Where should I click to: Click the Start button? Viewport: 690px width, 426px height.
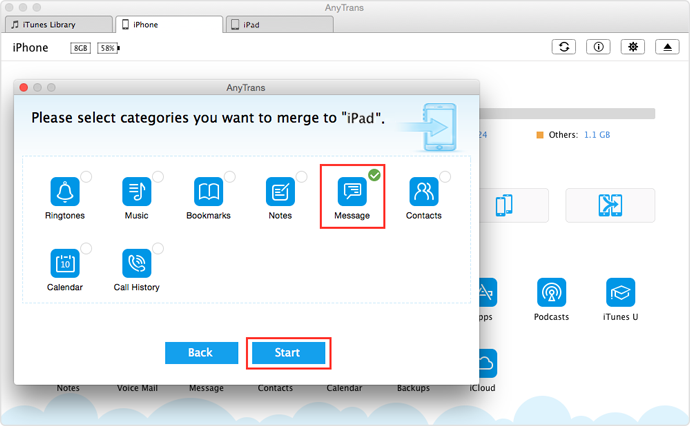pos(288,353)
